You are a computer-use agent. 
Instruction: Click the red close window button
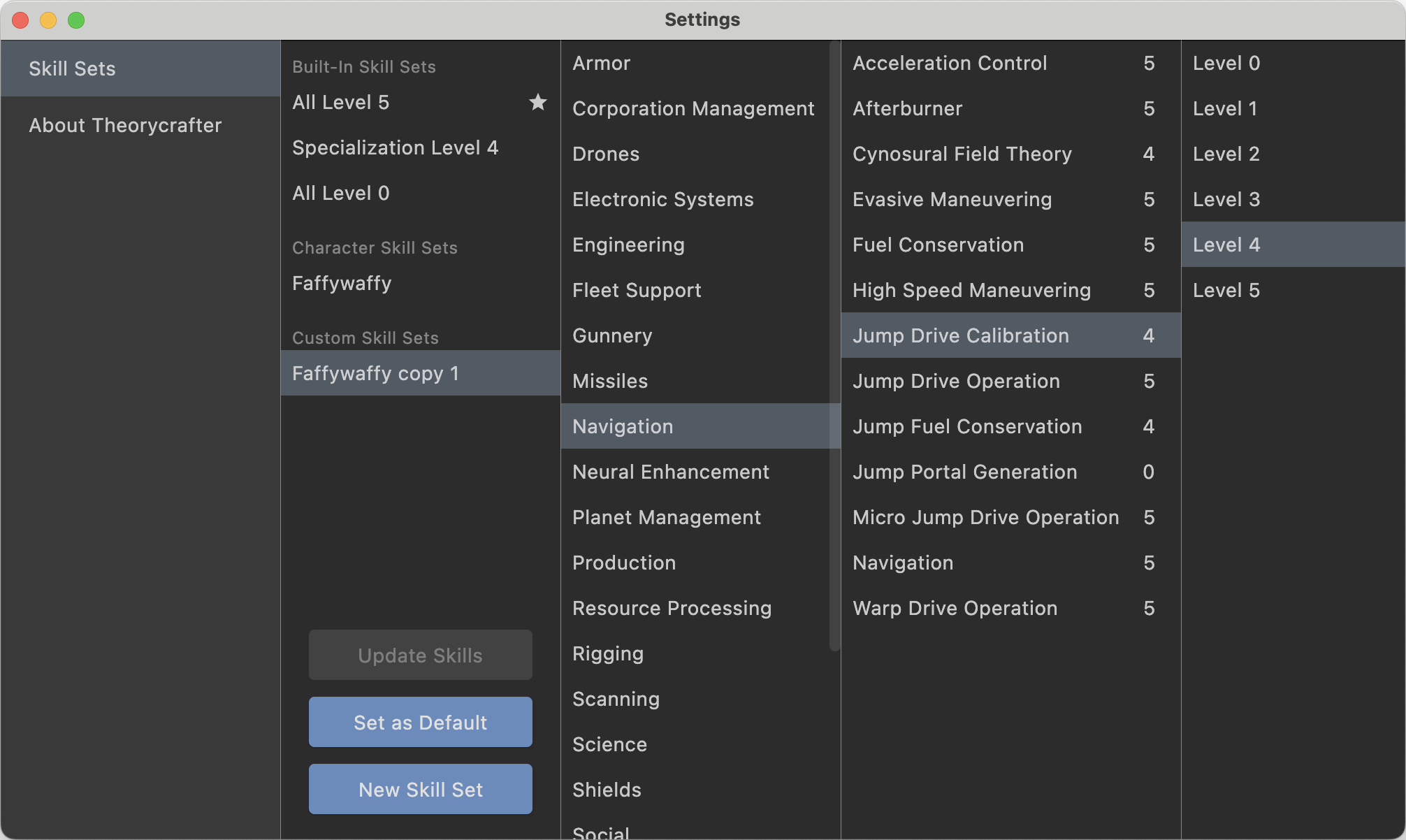[x=20, y=20]
